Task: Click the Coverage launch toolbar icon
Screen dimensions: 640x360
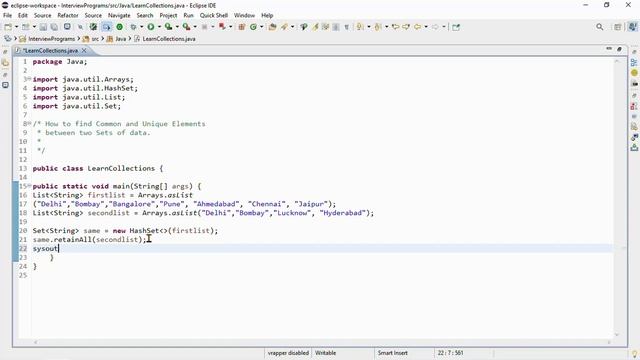Action: click(x=168, y=27)
